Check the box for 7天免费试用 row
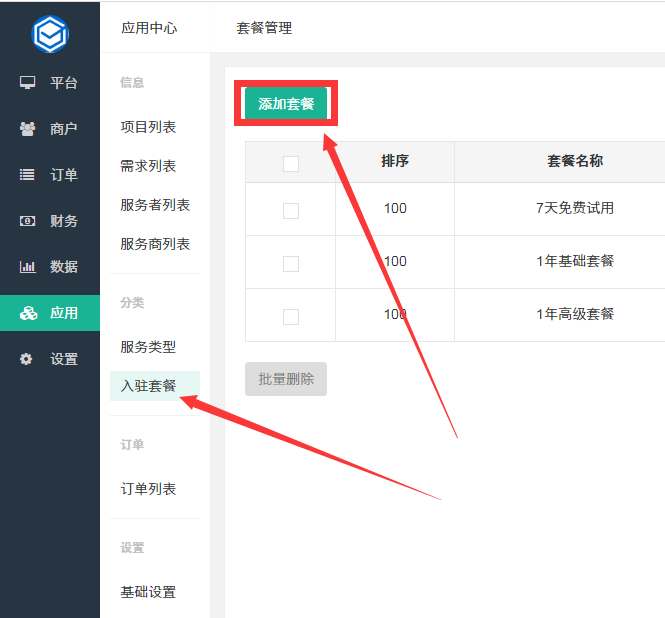The width and height of the screenshot is (665, 618). coord(291,211)
